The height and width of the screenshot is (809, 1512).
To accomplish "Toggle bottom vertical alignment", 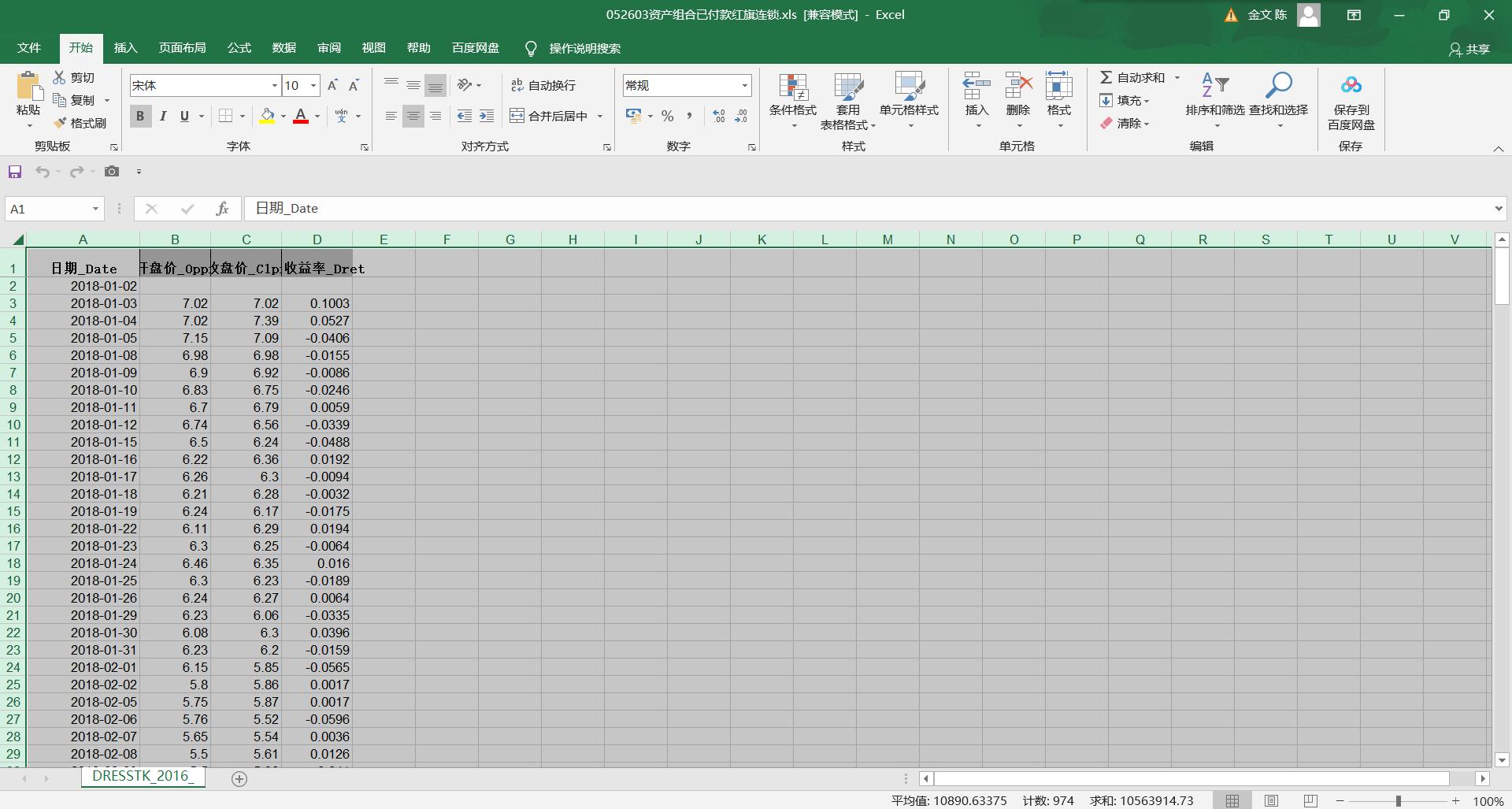I will (435, 85).
